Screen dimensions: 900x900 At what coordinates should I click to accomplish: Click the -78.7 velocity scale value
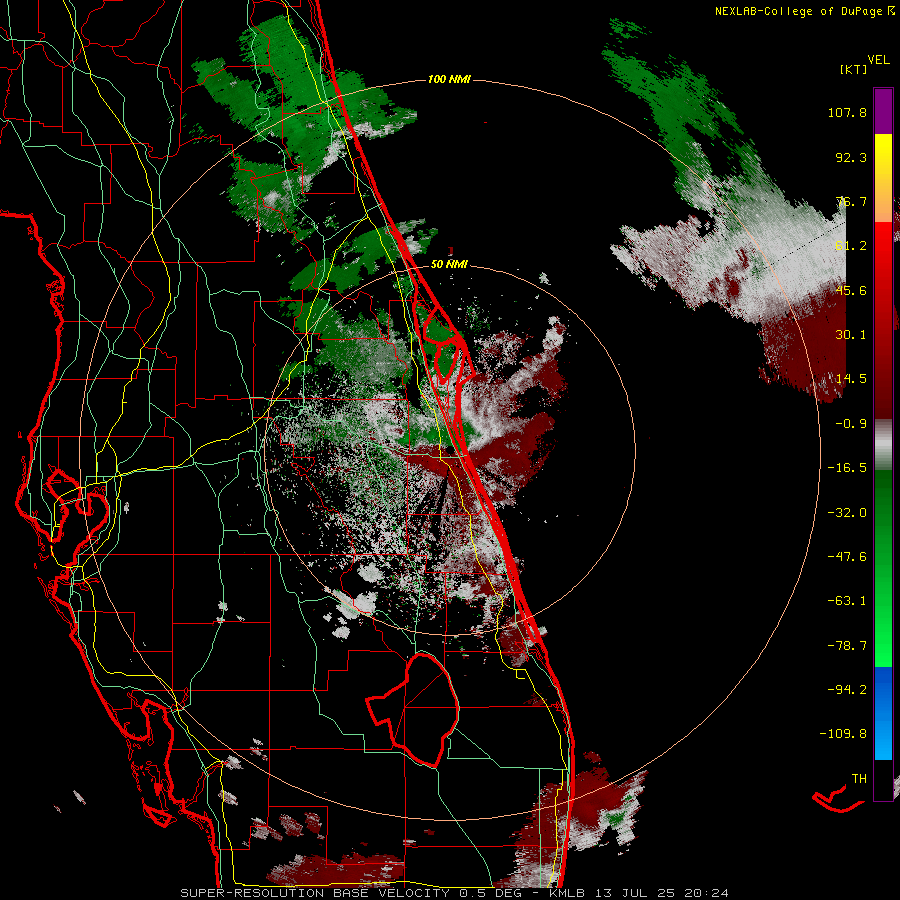847,646
